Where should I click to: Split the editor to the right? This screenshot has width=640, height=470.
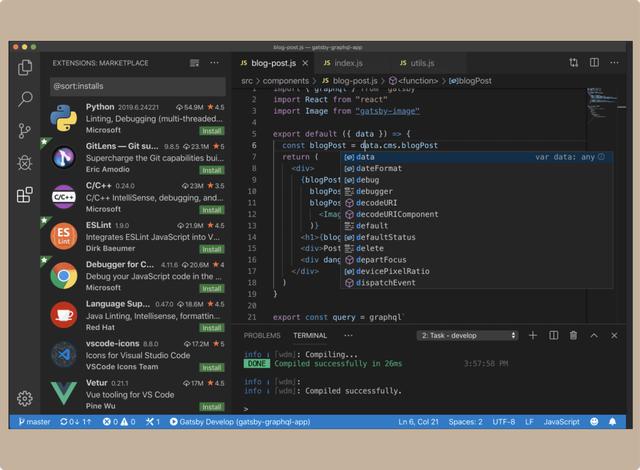pyautogui.click(x=594, y=62)
